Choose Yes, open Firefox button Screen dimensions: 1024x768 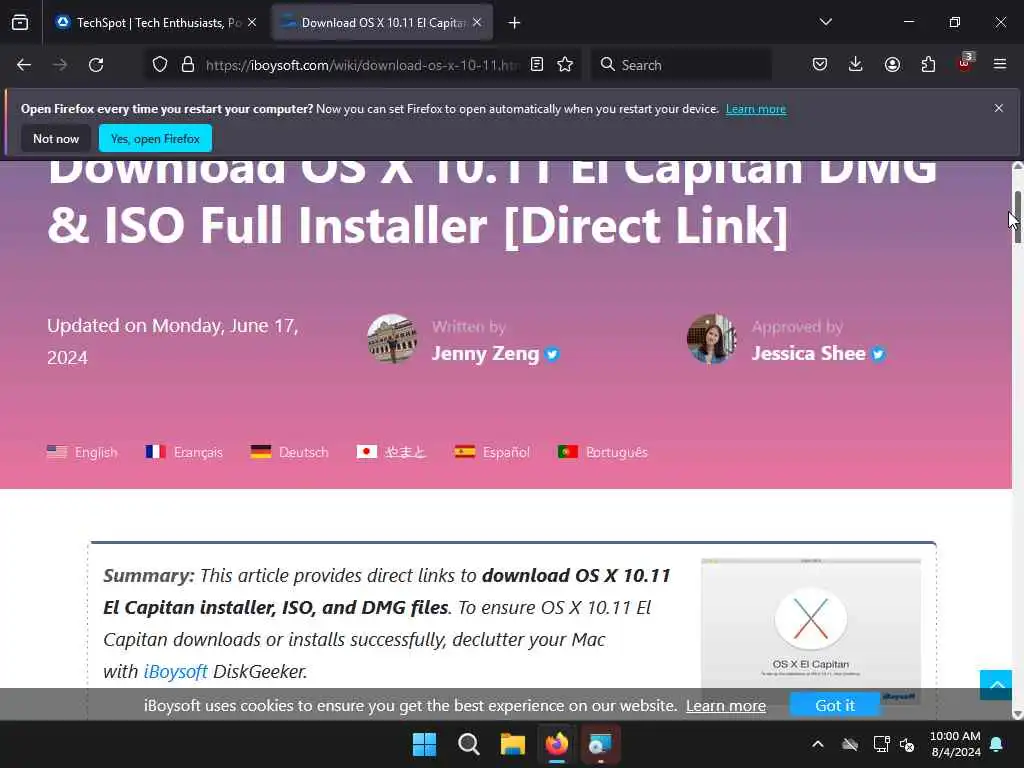click(155, 138)
